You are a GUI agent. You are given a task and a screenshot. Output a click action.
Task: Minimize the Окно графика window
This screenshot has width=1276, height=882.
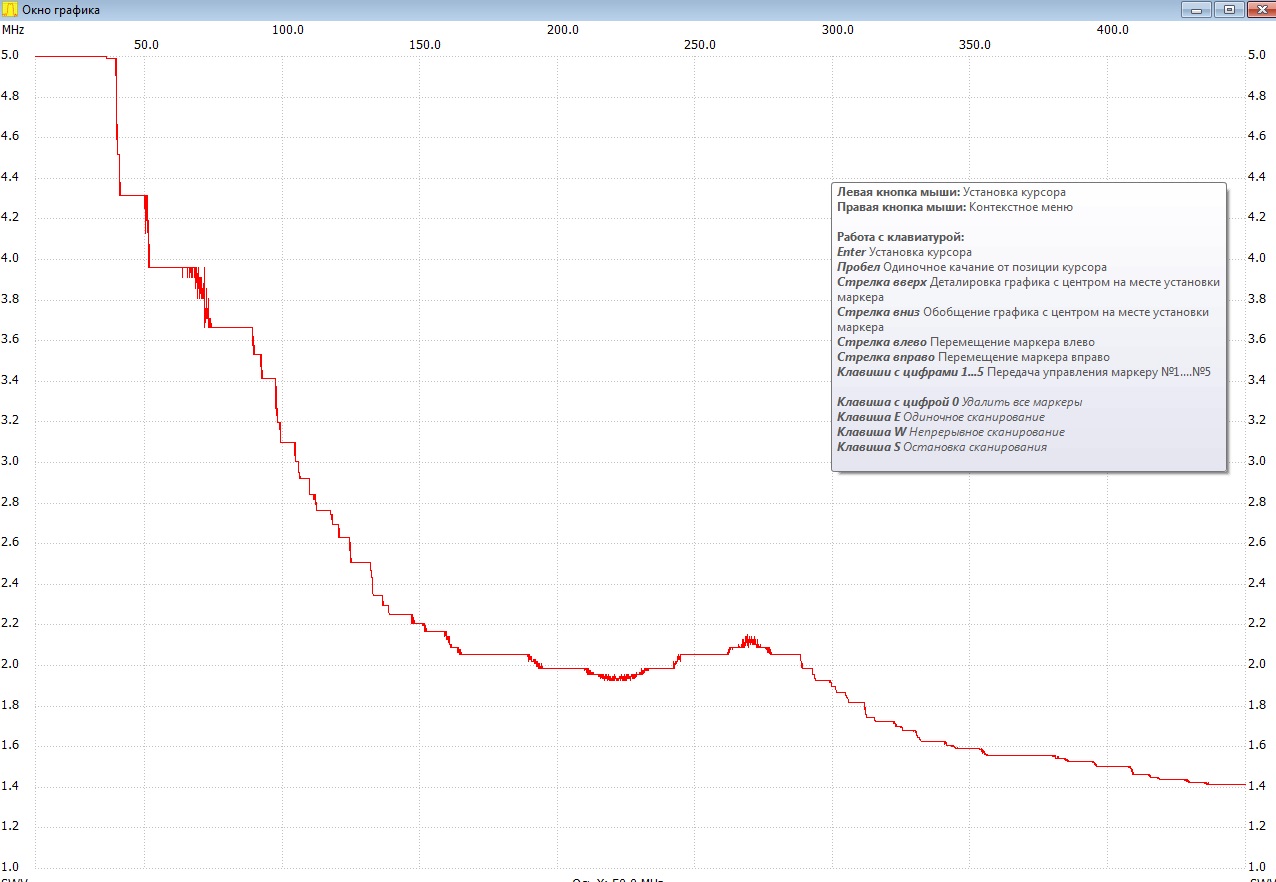[x=1196, y=9]
